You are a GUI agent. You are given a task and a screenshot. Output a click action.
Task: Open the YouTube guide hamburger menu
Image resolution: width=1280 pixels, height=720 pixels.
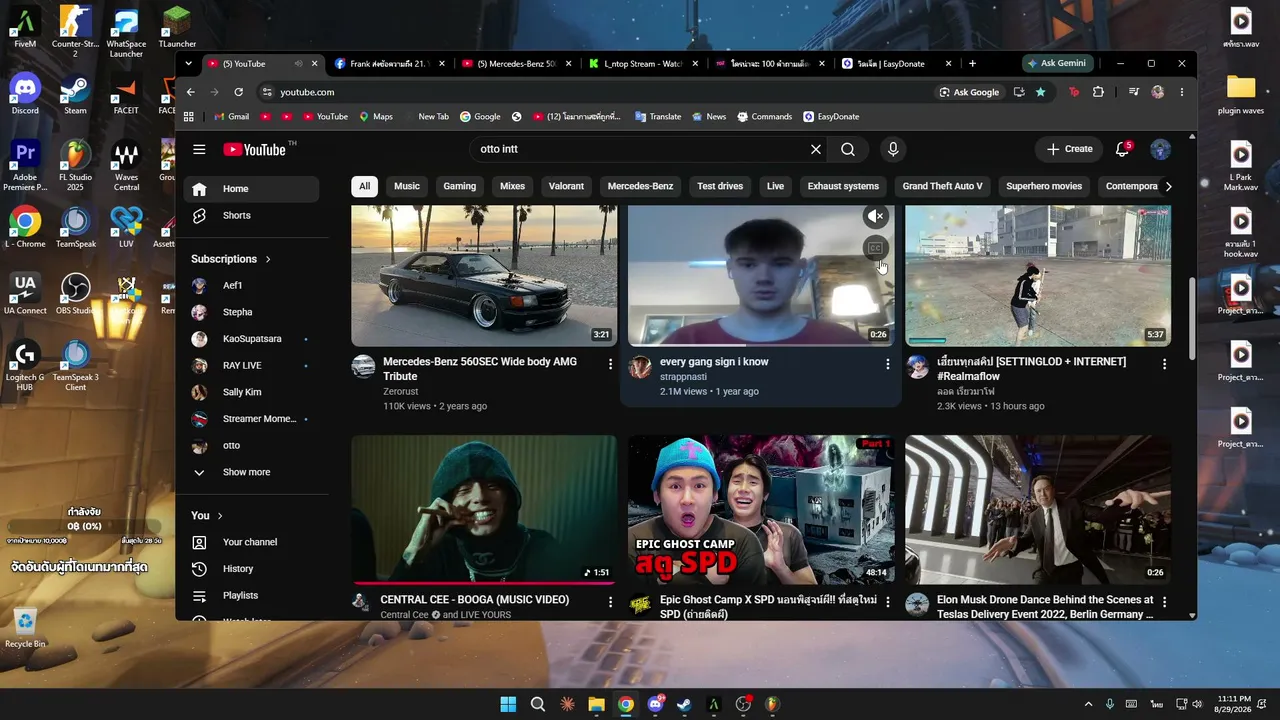(199, 149)
